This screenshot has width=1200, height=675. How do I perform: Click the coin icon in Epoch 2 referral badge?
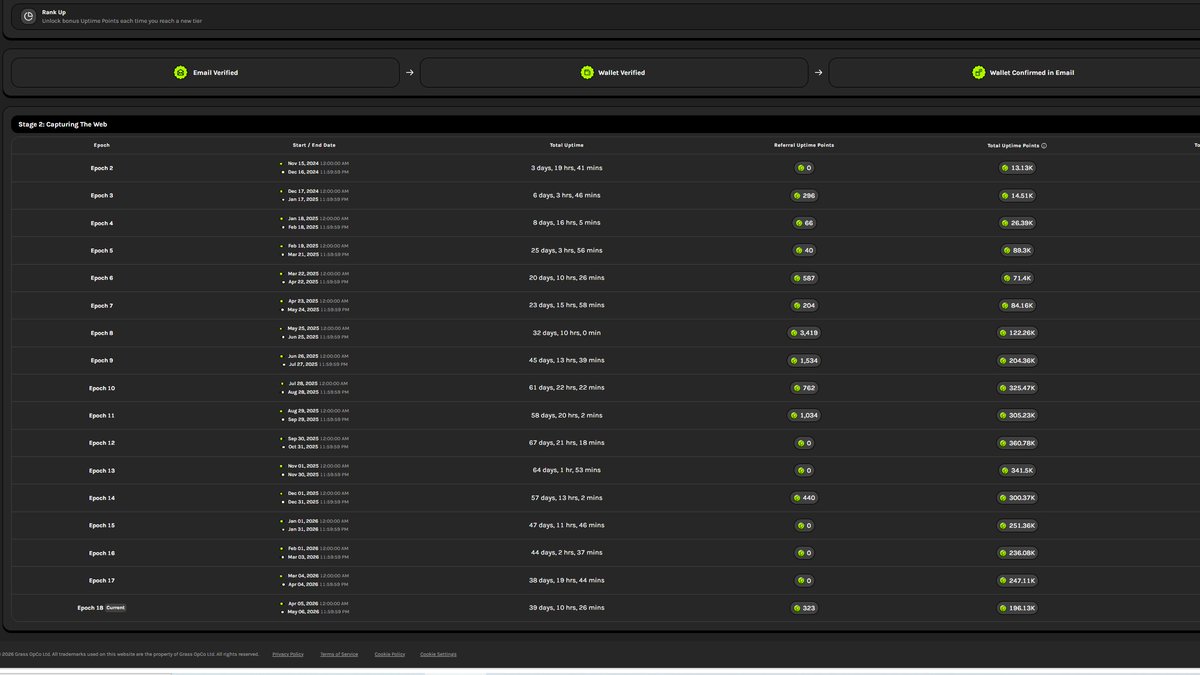click(x=799, y=168)
